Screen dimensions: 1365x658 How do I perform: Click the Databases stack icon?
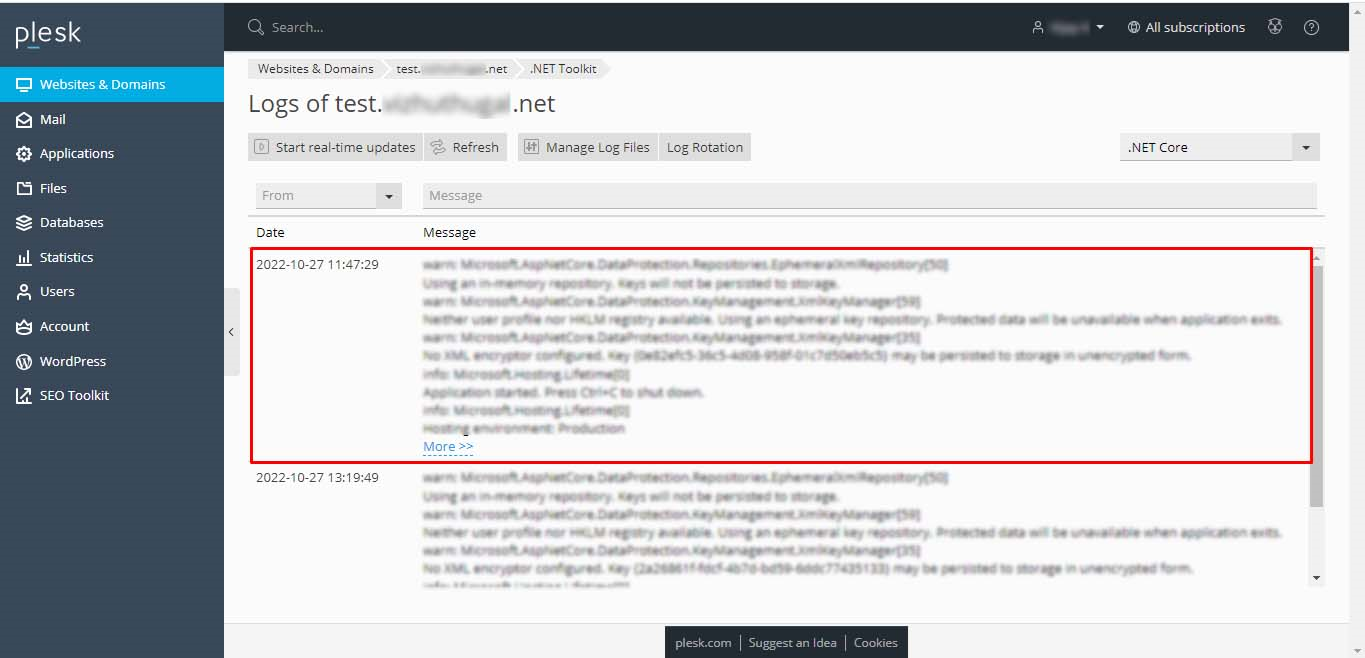click(24, 222)
